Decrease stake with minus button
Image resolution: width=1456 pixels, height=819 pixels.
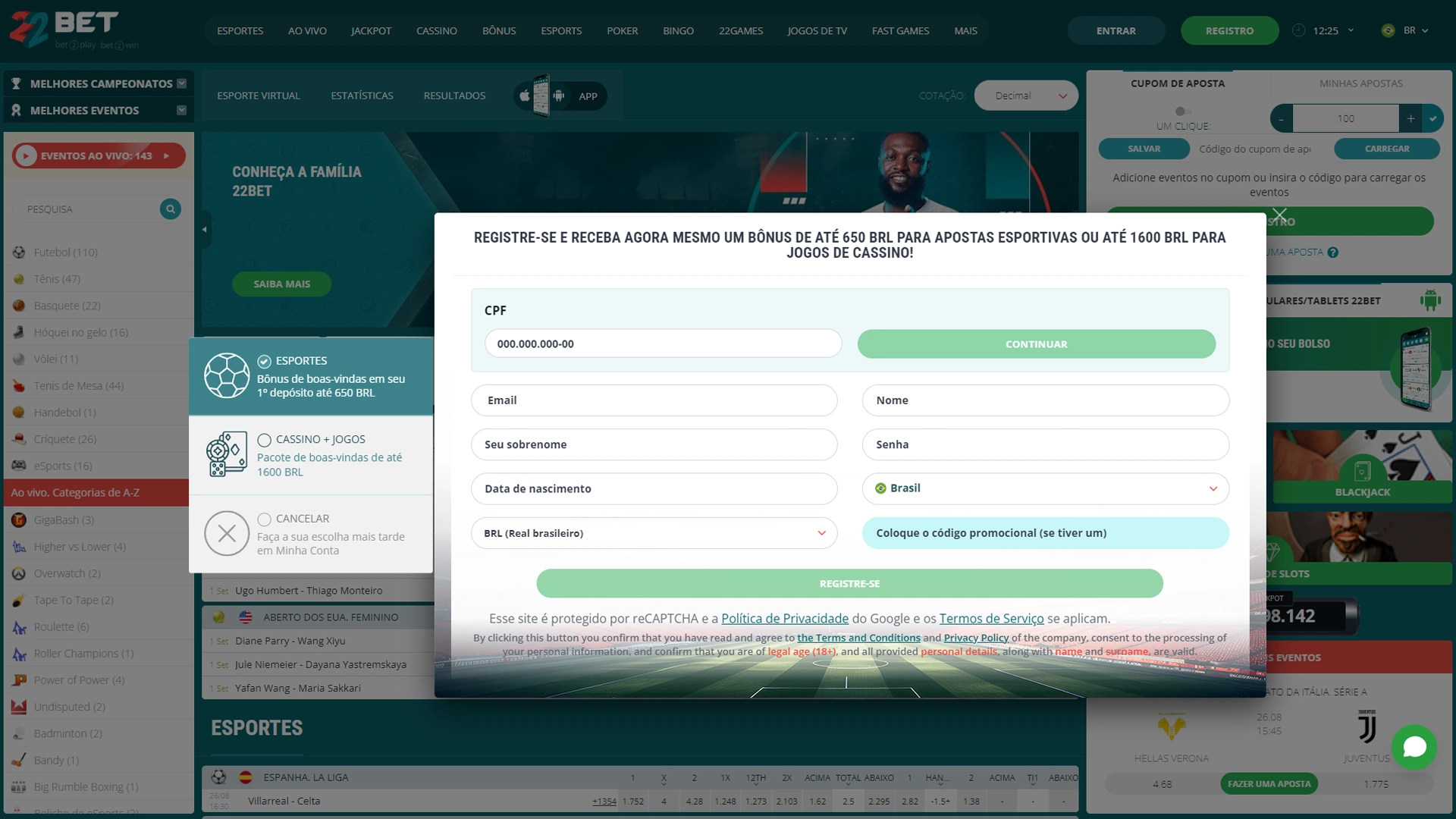[1282, 118]
